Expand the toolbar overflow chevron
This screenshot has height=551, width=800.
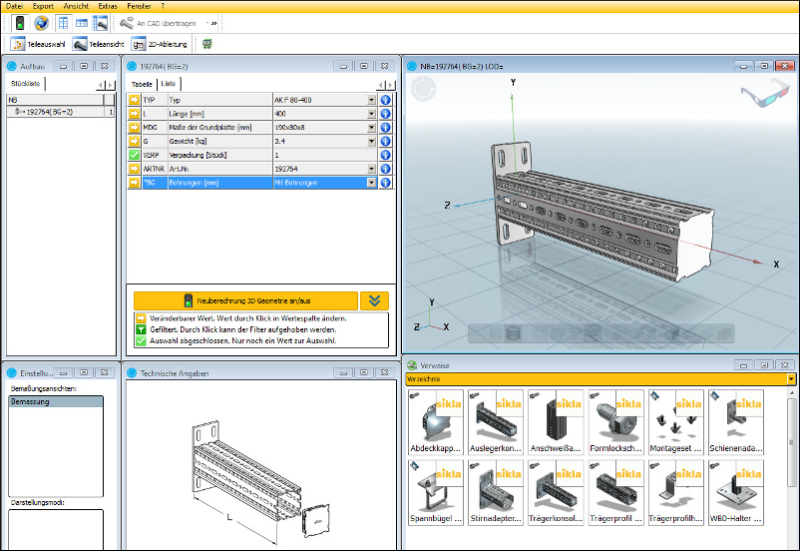tap(212, 23)
